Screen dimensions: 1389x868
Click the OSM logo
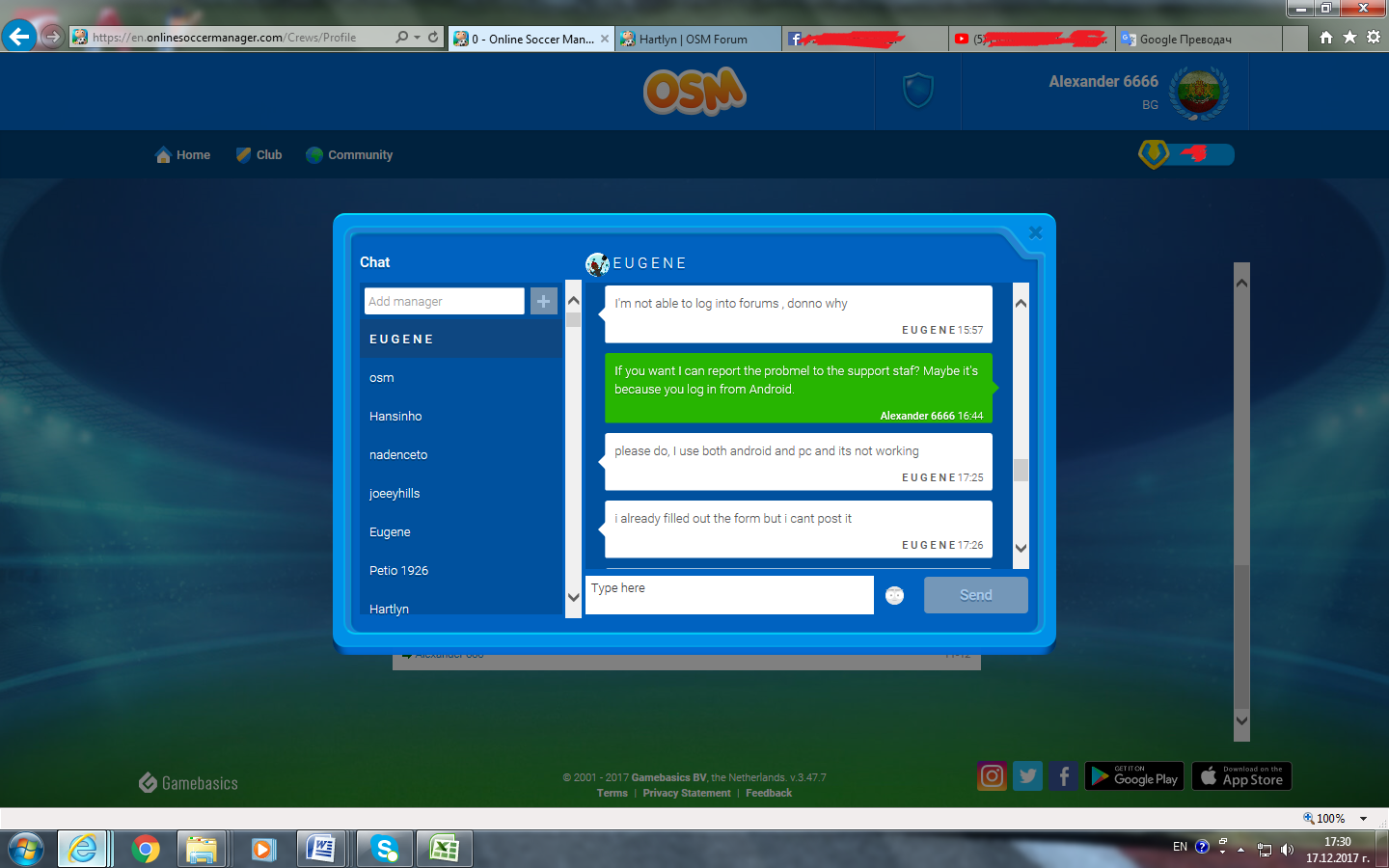tap(694, 91)
